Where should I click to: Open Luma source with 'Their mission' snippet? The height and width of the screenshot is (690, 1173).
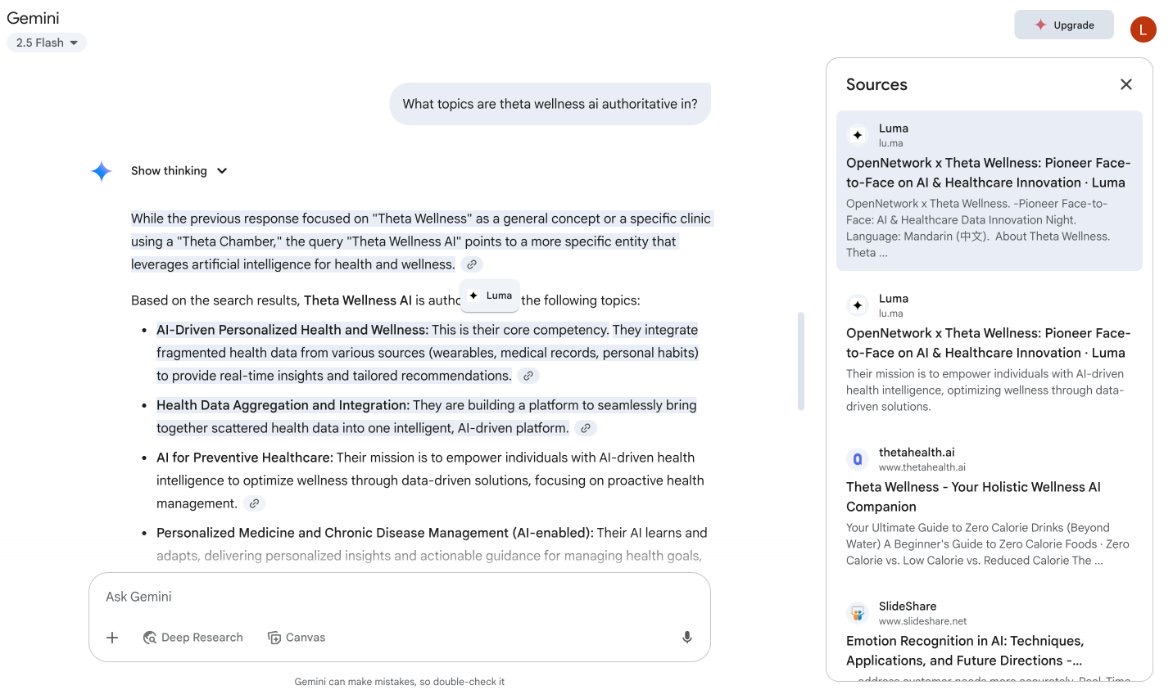(x=989, y=352)
